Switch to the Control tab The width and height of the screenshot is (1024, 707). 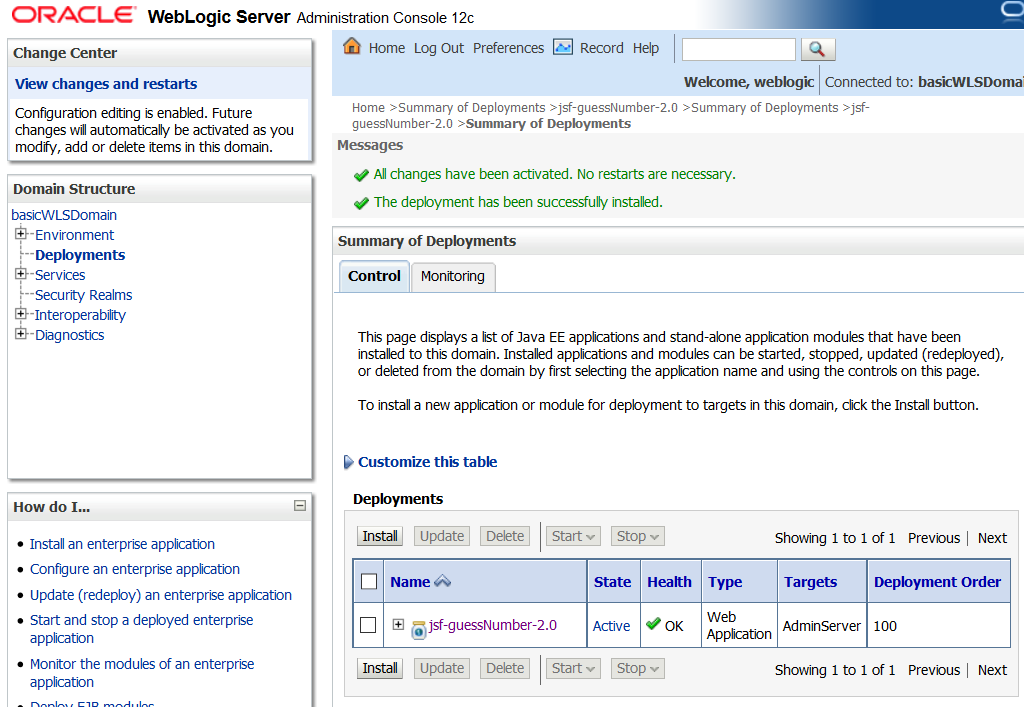coord(374,276)
